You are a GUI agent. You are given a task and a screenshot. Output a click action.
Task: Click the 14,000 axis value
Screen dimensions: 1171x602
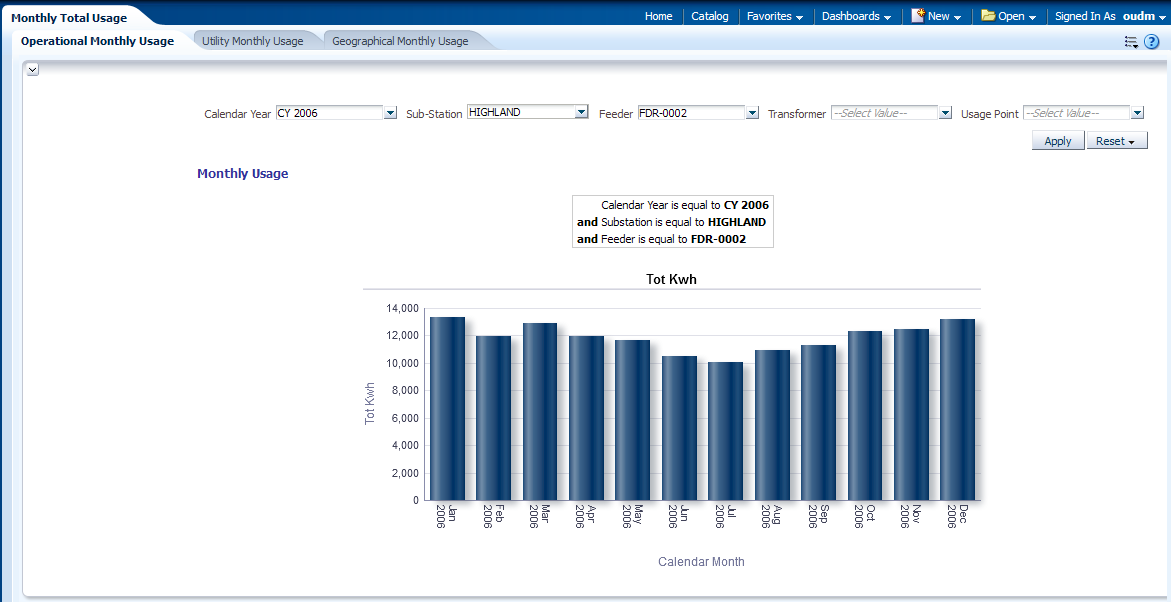tap(402, 308)
